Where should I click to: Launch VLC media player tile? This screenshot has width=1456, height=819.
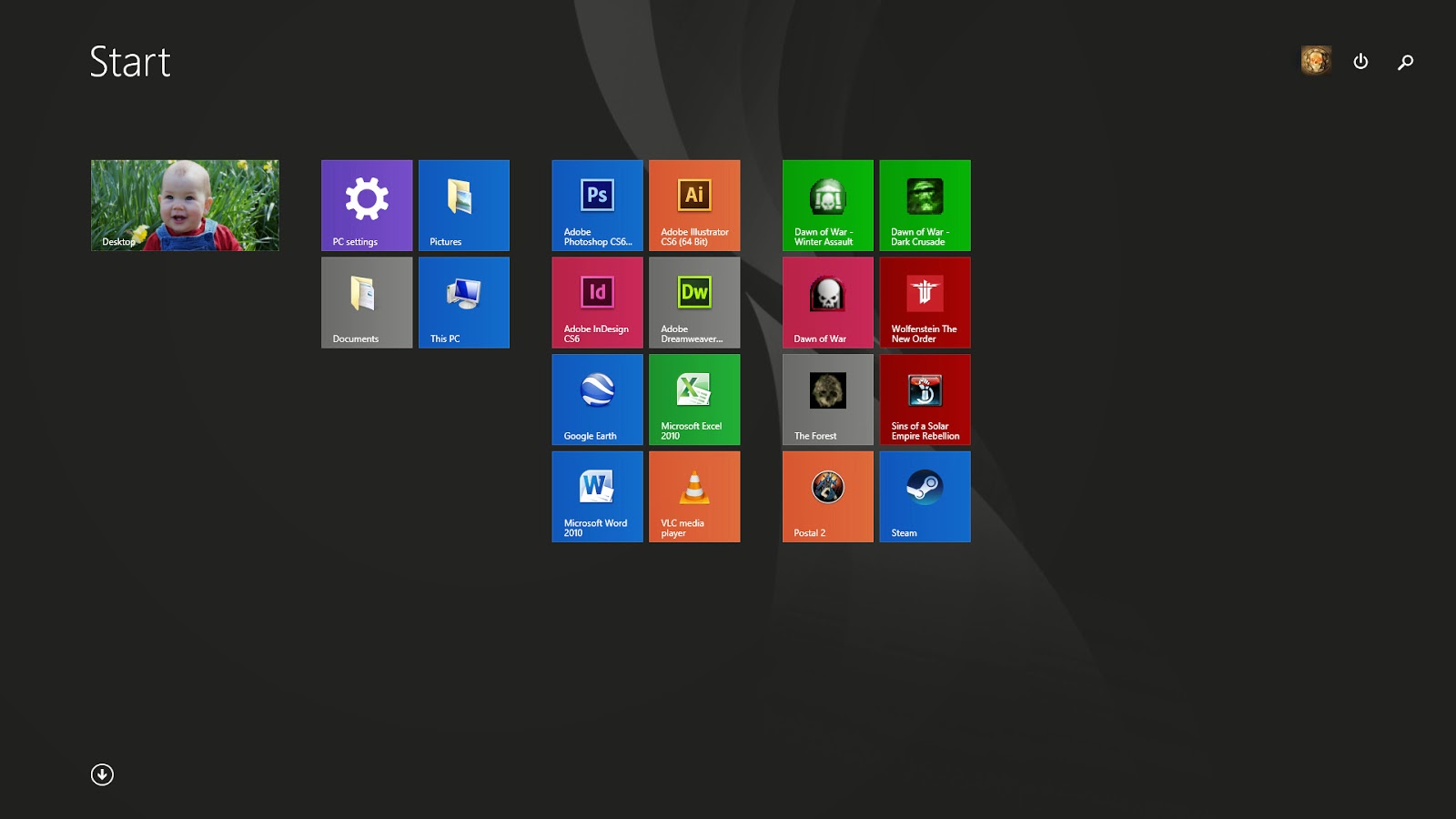click(x=694, y=497)
